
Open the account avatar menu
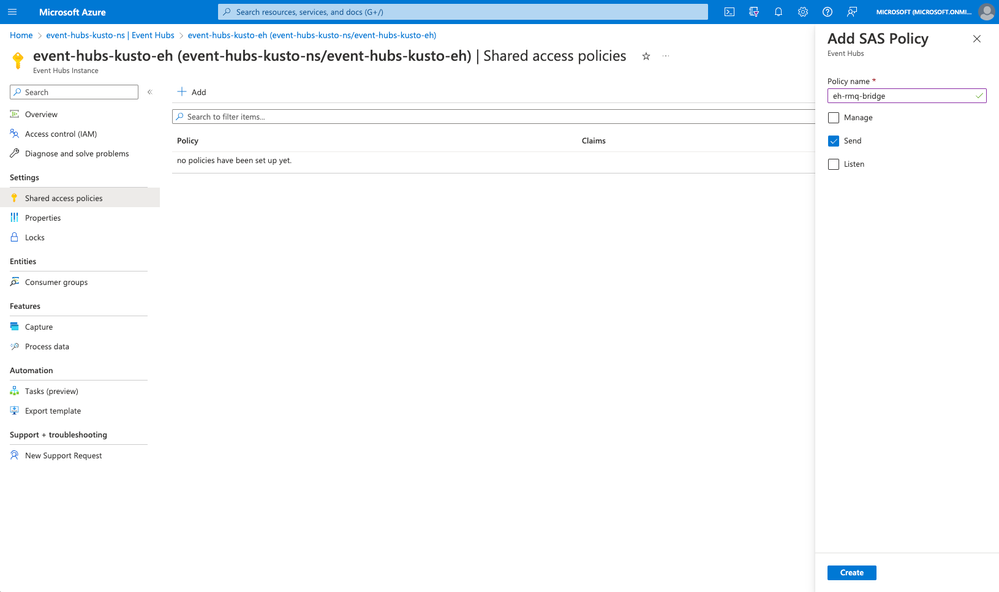pyautogui.click(x=986, y=12)
